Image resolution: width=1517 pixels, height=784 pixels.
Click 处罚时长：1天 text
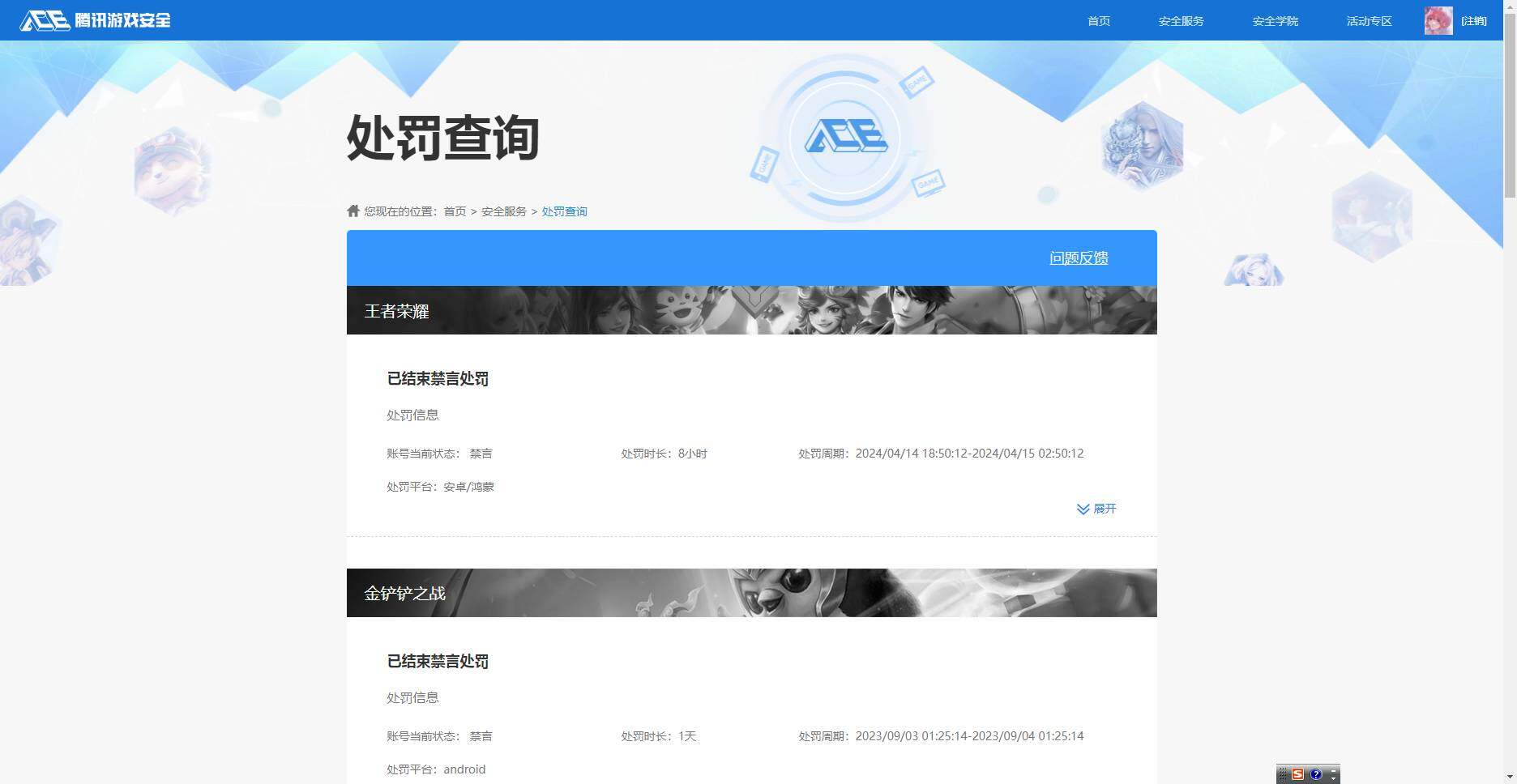659,736
